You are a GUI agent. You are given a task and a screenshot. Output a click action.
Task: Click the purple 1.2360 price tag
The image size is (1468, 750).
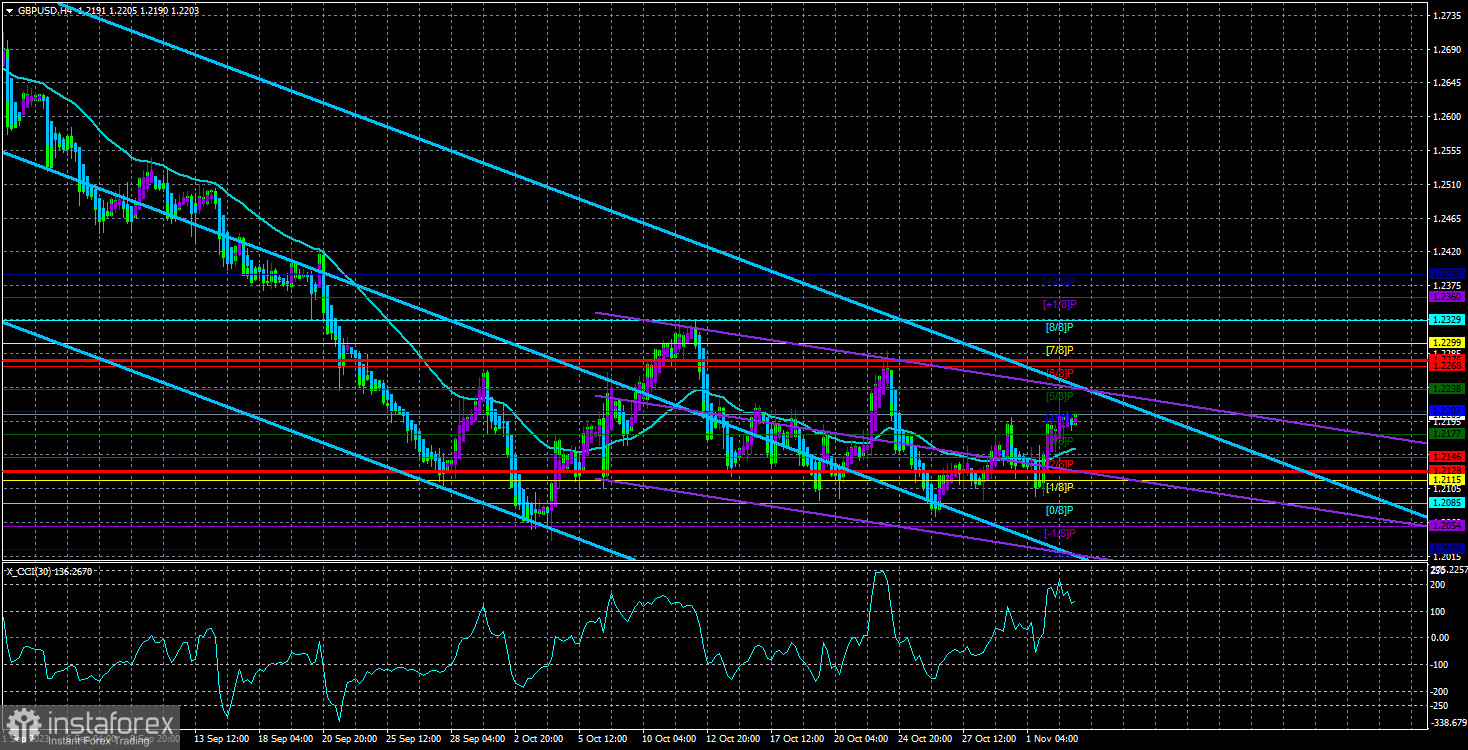coord(1448,297)
